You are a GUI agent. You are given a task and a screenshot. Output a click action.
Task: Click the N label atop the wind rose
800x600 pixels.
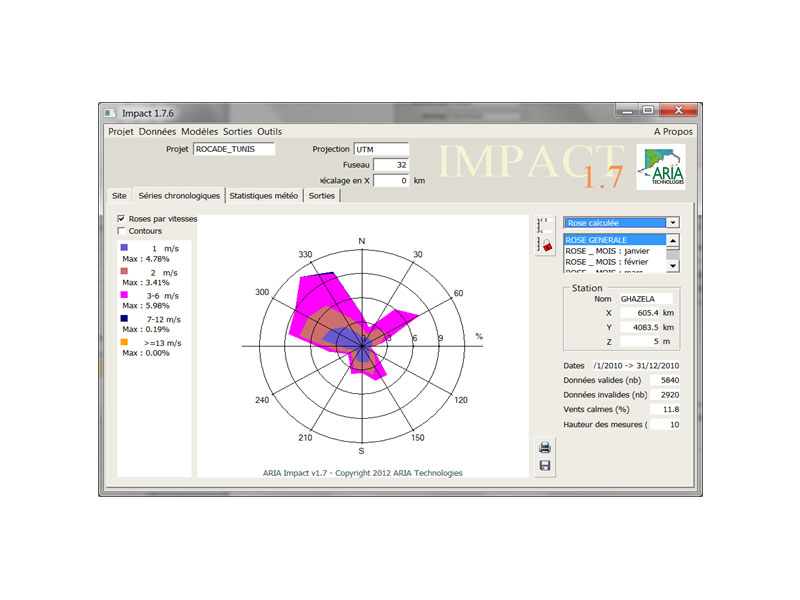[362, 241]
